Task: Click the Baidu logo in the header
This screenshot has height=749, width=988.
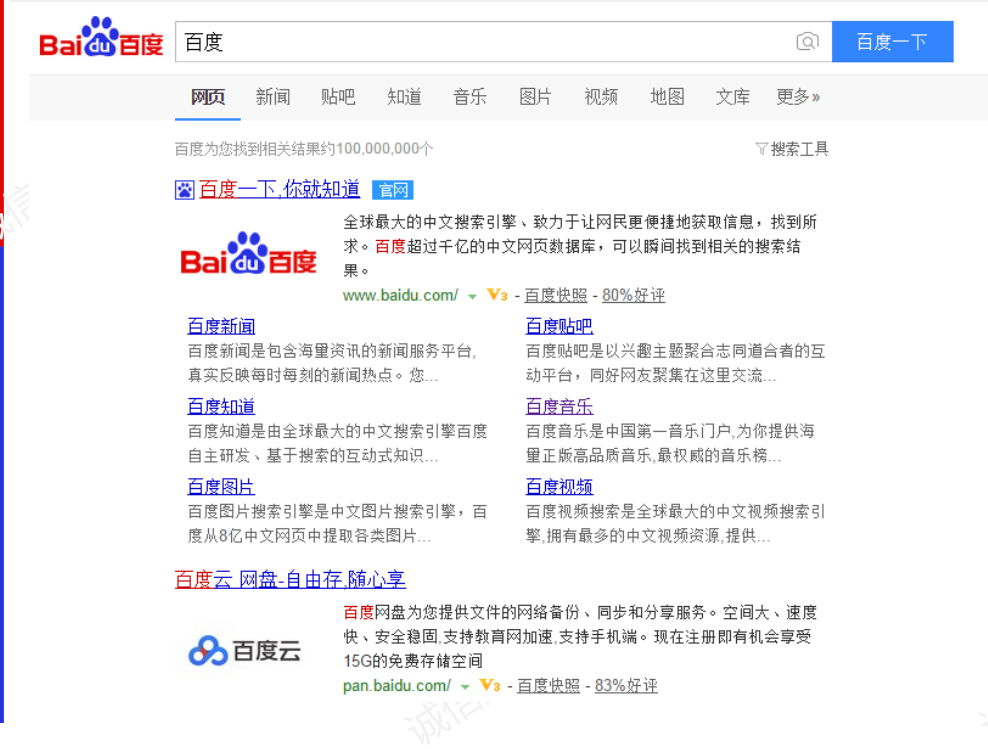Action: [x=101, y=38]
